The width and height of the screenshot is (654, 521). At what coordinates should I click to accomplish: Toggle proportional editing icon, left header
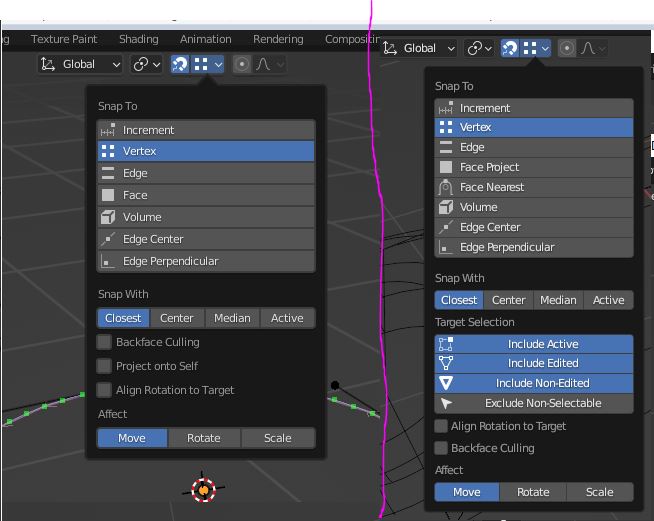242,64
